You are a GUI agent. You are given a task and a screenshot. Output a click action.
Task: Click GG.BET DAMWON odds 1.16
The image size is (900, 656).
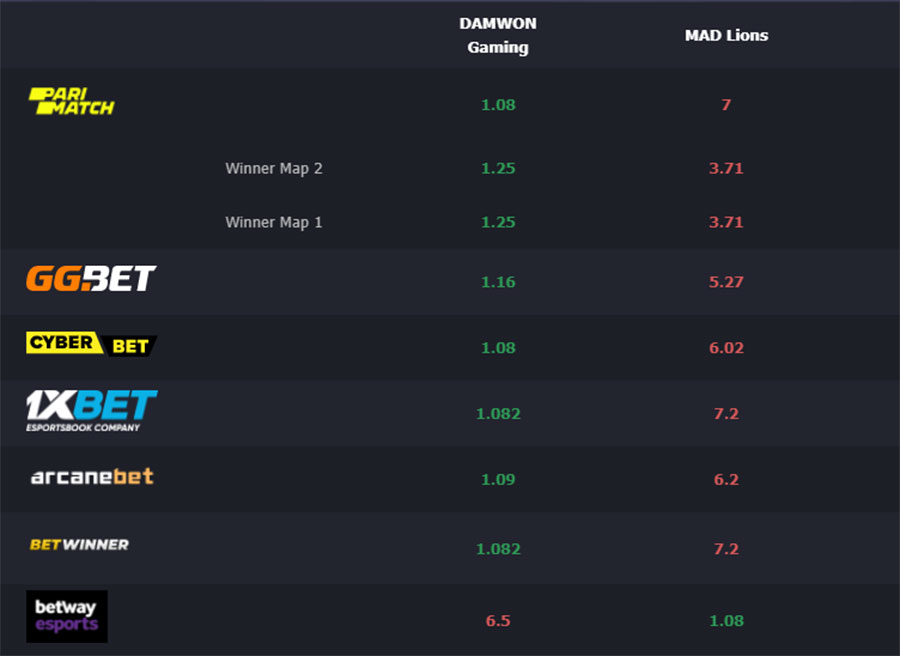[x=498, y=282]
